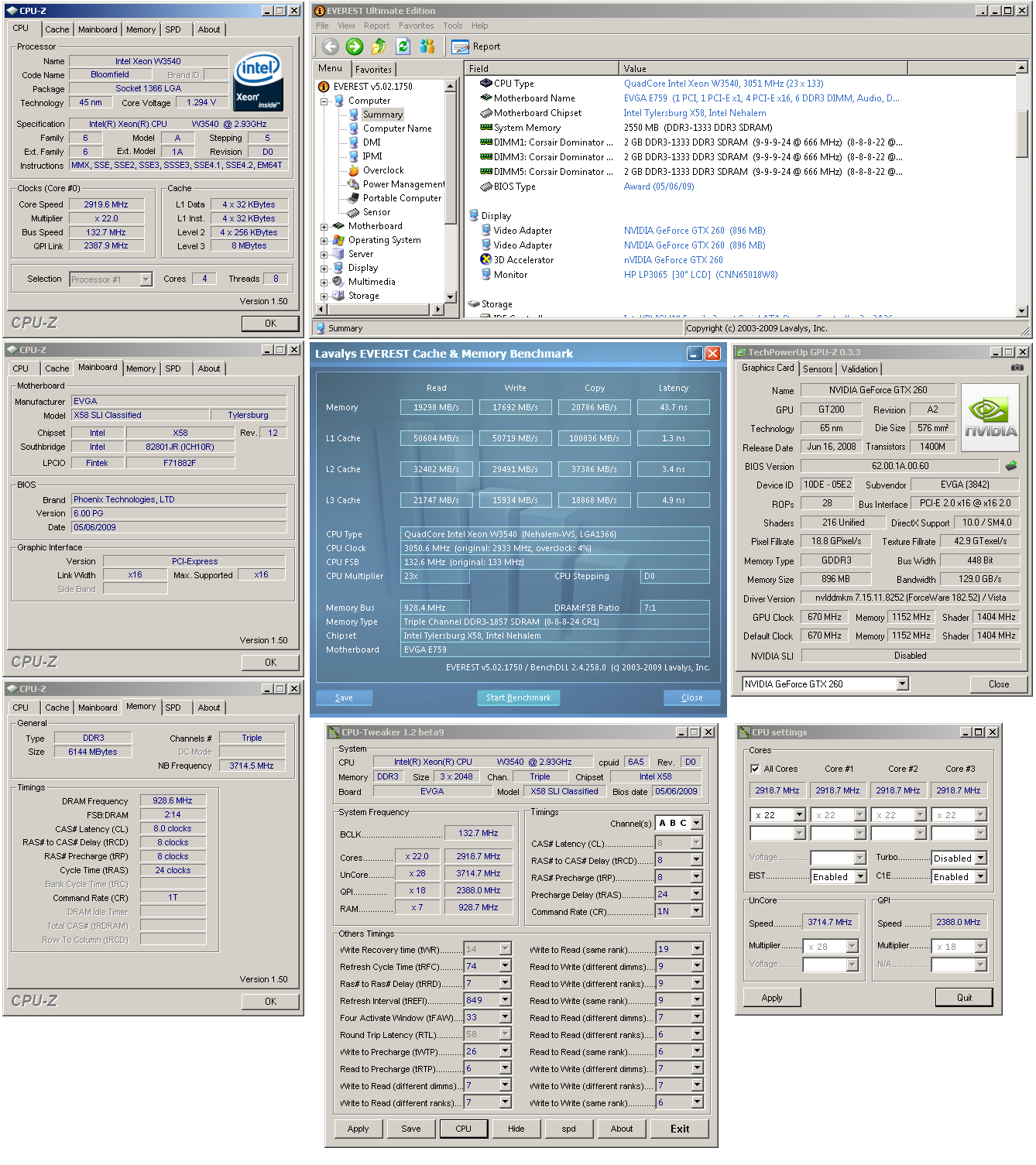This screenshot has height=1165, width=1036.
Task: Click Close button in GPU-Z
Action: tap(999, 684)
